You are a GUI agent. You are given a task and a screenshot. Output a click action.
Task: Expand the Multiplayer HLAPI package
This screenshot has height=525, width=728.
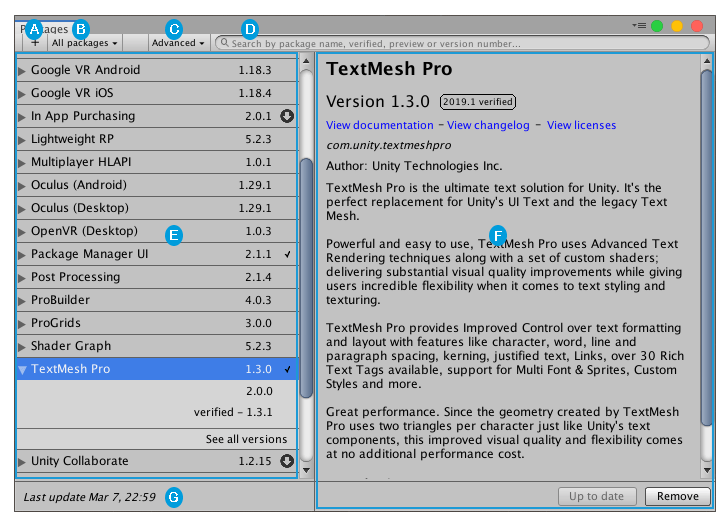coord(21,162)
